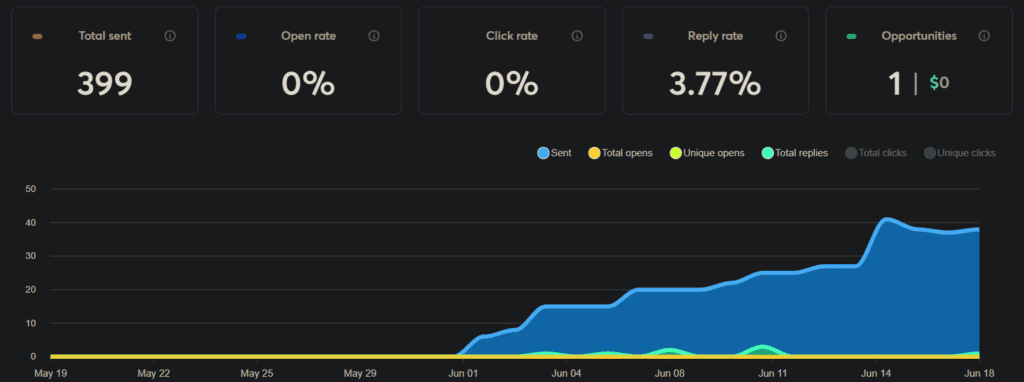Click the Jun 08 x-axis label
Viewport: 1024px width, 382px height.
669,374
